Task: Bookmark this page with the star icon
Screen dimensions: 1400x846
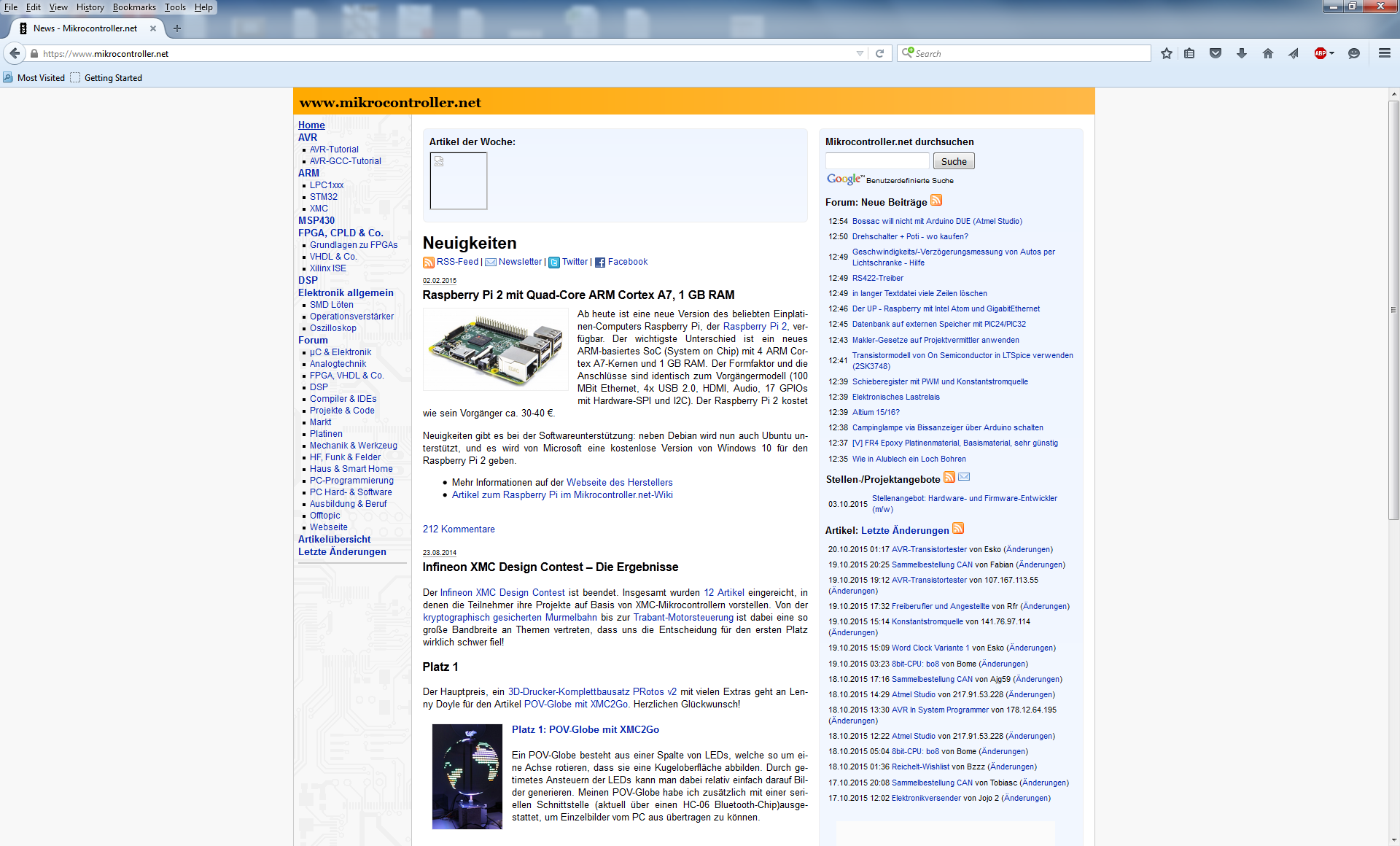Action: (x=1167, y=53)
